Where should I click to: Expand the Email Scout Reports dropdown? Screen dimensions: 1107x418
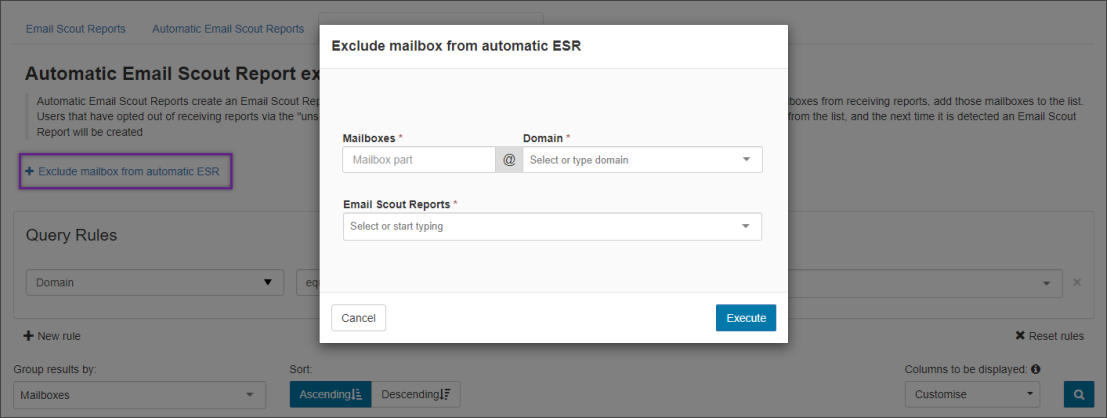[x=552, y=227]
